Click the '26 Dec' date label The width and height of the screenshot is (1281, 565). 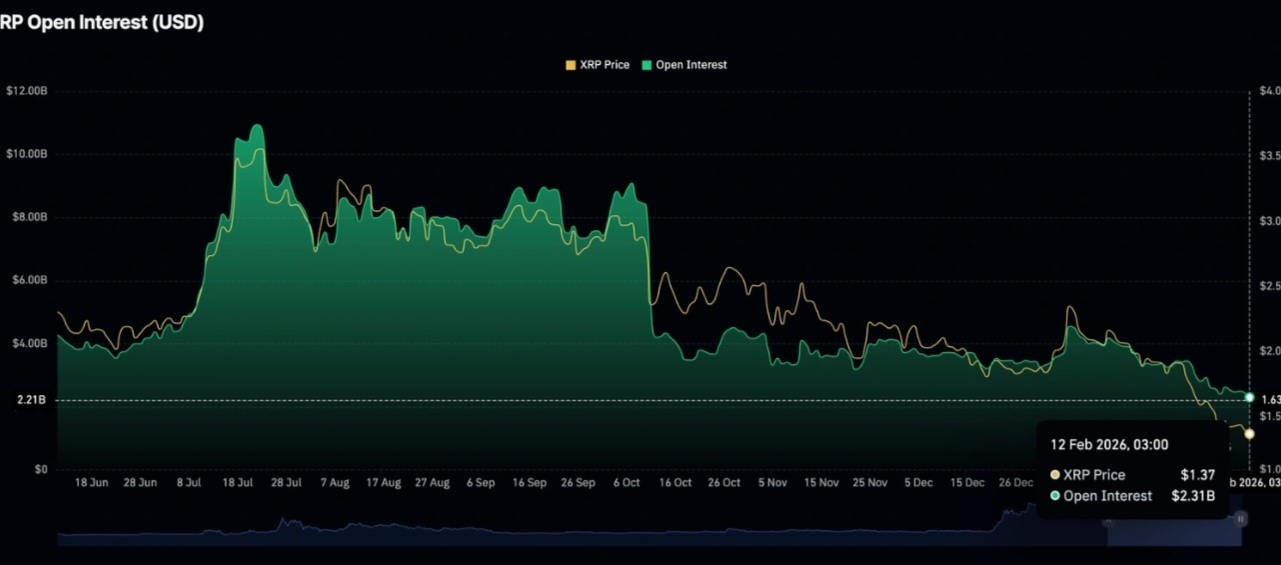(1016, 483)
